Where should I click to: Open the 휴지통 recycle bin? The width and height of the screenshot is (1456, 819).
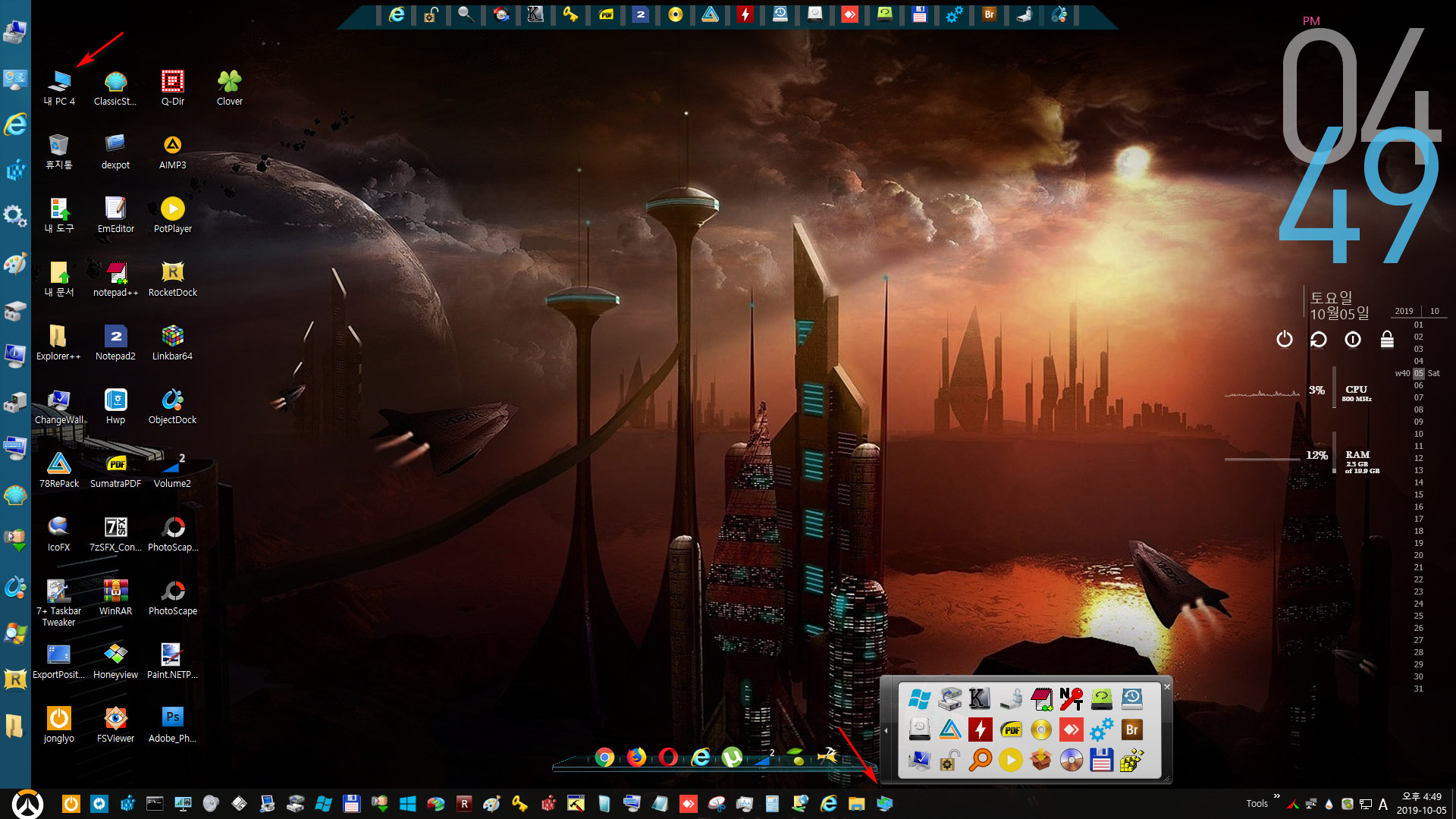tap(58, 151)
